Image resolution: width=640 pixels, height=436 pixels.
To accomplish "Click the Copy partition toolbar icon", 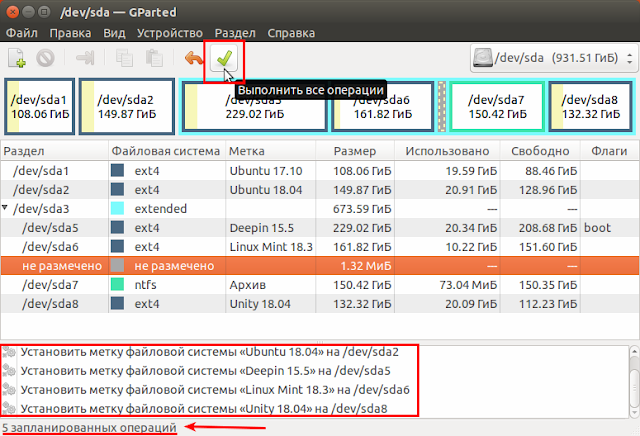I will point(124,58).
